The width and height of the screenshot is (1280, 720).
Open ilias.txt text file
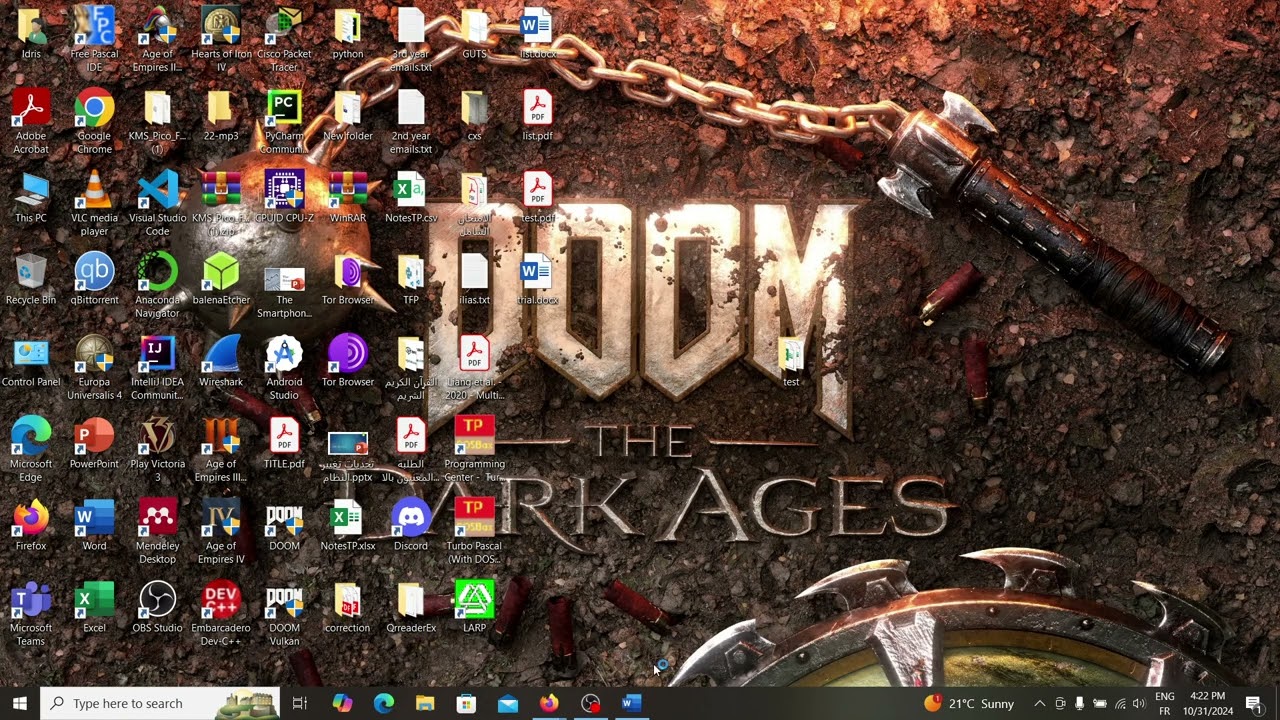tap(474, 279)
